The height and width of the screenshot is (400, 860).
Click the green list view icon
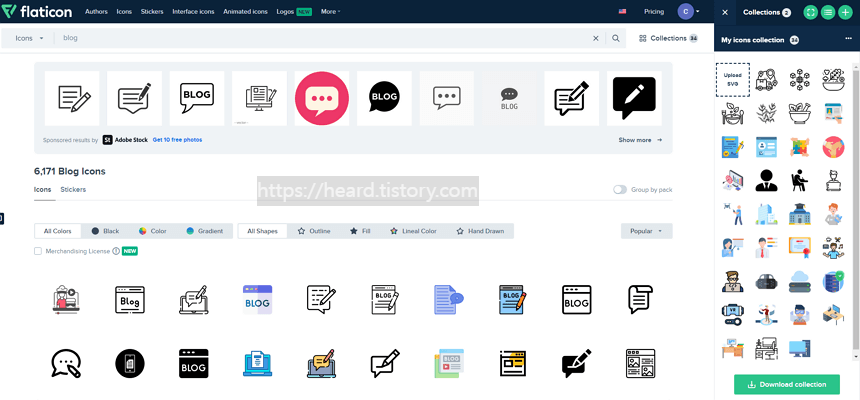[x=828, y=12]
